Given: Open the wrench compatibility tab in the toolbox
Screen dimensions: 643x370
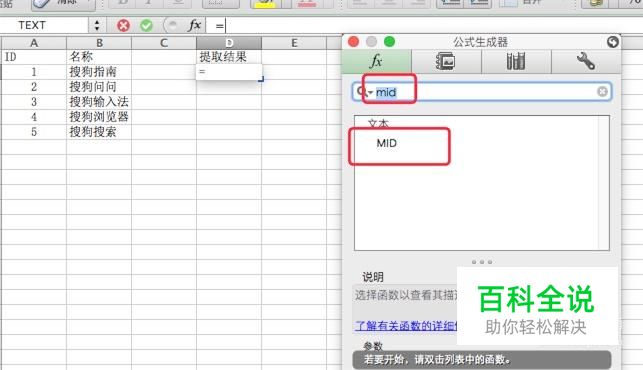Looking at the screenshot, I should tap(586, 62).
